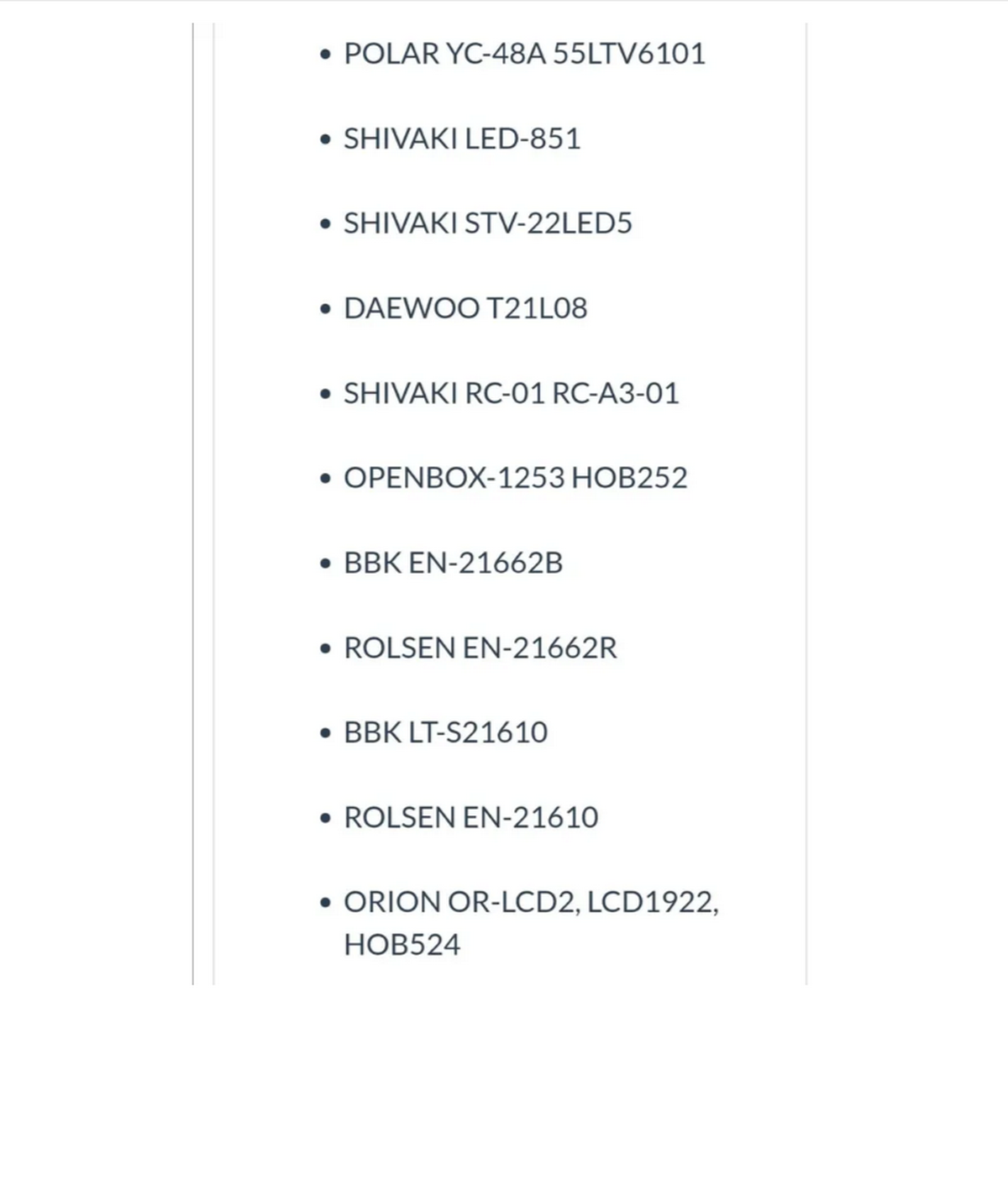Select the SHIVAKI LED-851 list item
This screenshot has height=1185, width=1008.
click(x=461, y=139)
